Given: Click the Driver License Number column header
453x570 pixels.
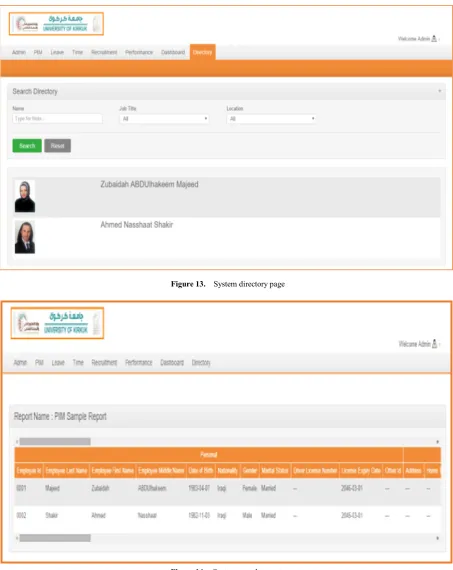Looking at the screenshot, I should click(315, 470).
